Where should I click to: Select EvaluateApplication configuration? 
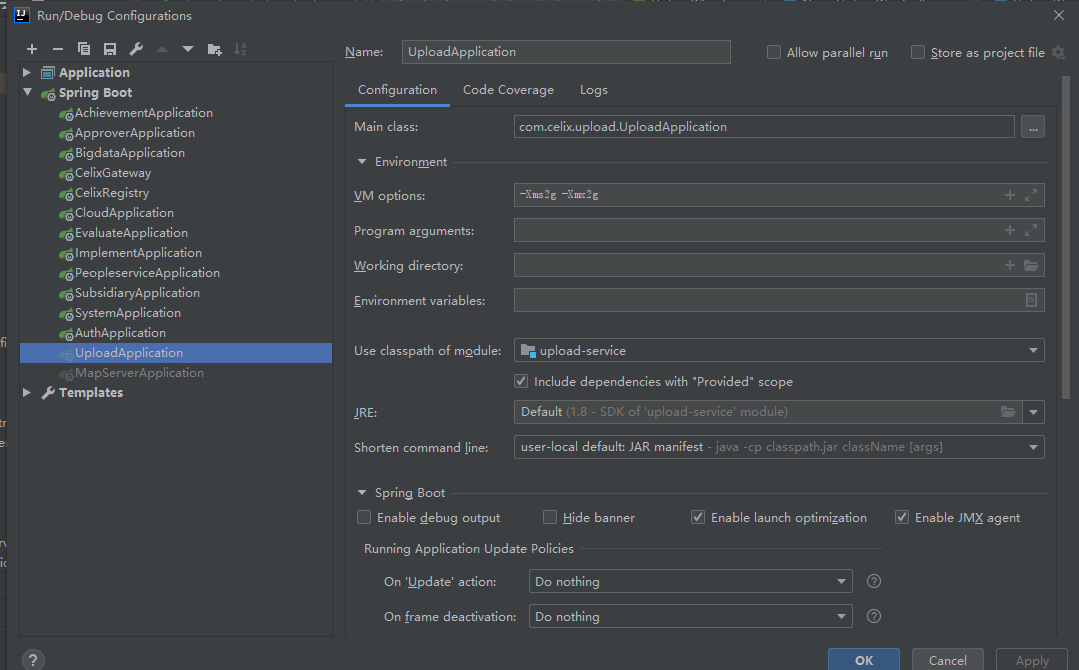tap(131, 233)
